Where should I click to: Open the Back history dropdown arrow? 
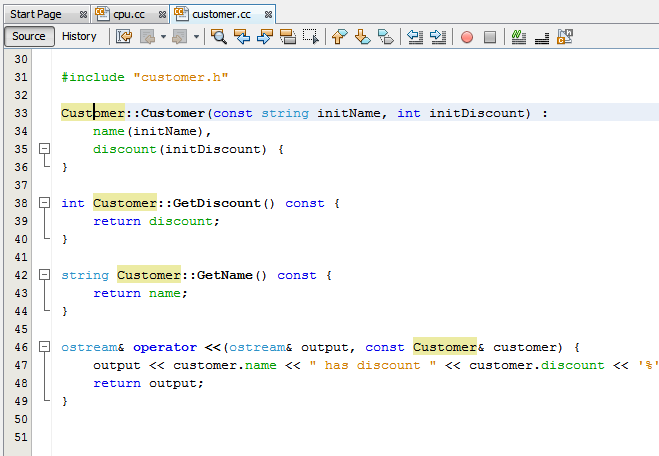click(x=163, y=37)
